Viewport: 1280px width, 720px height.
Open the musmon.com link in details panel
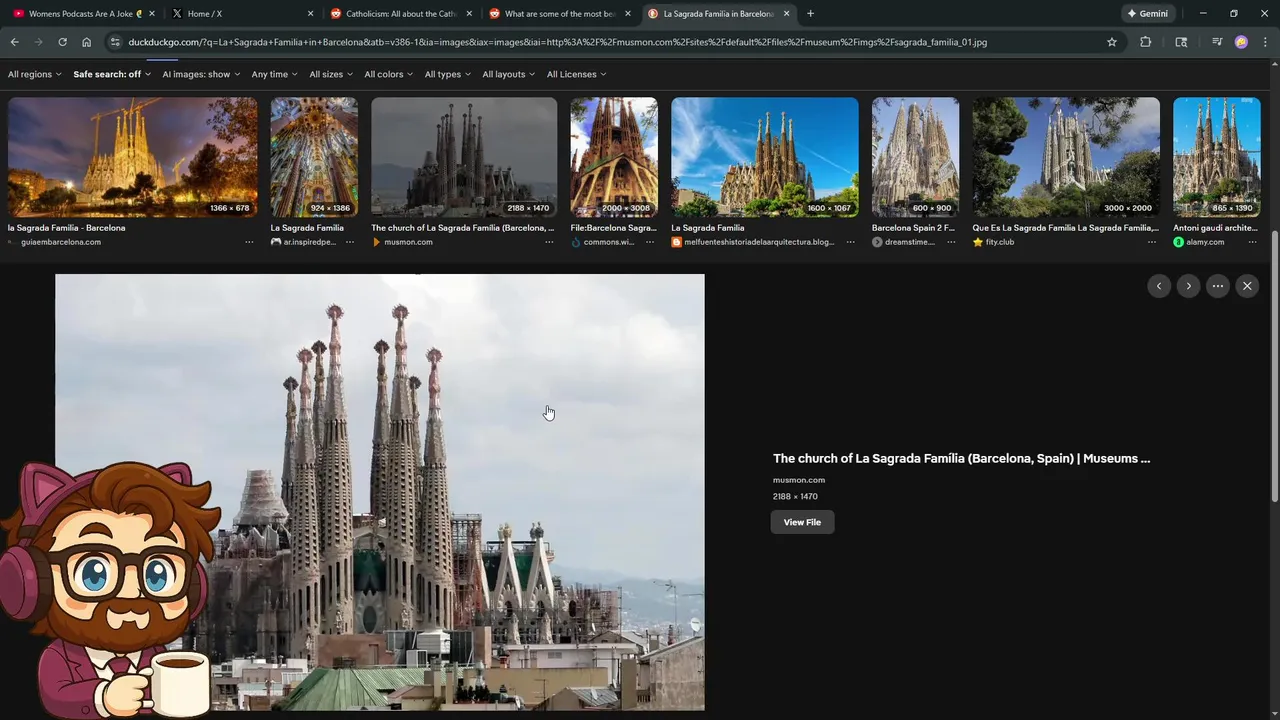point(799,480)
